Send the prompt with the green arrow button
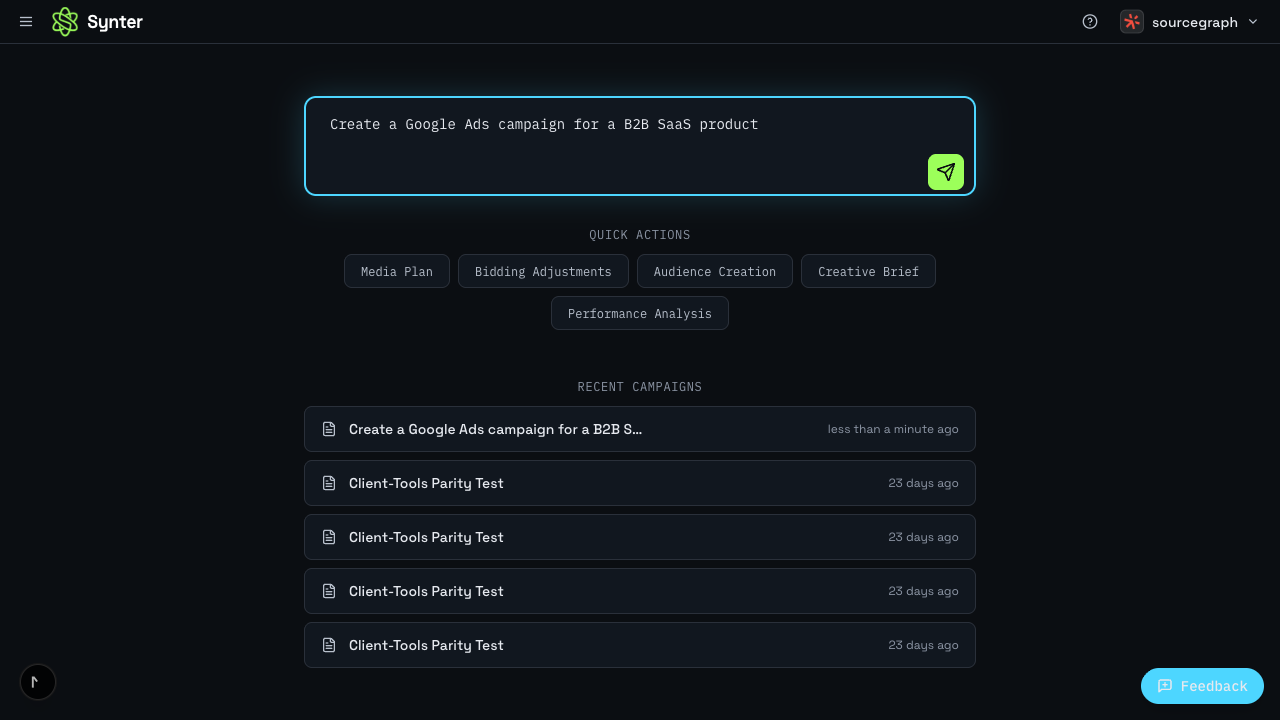 [x=945, y=172]
